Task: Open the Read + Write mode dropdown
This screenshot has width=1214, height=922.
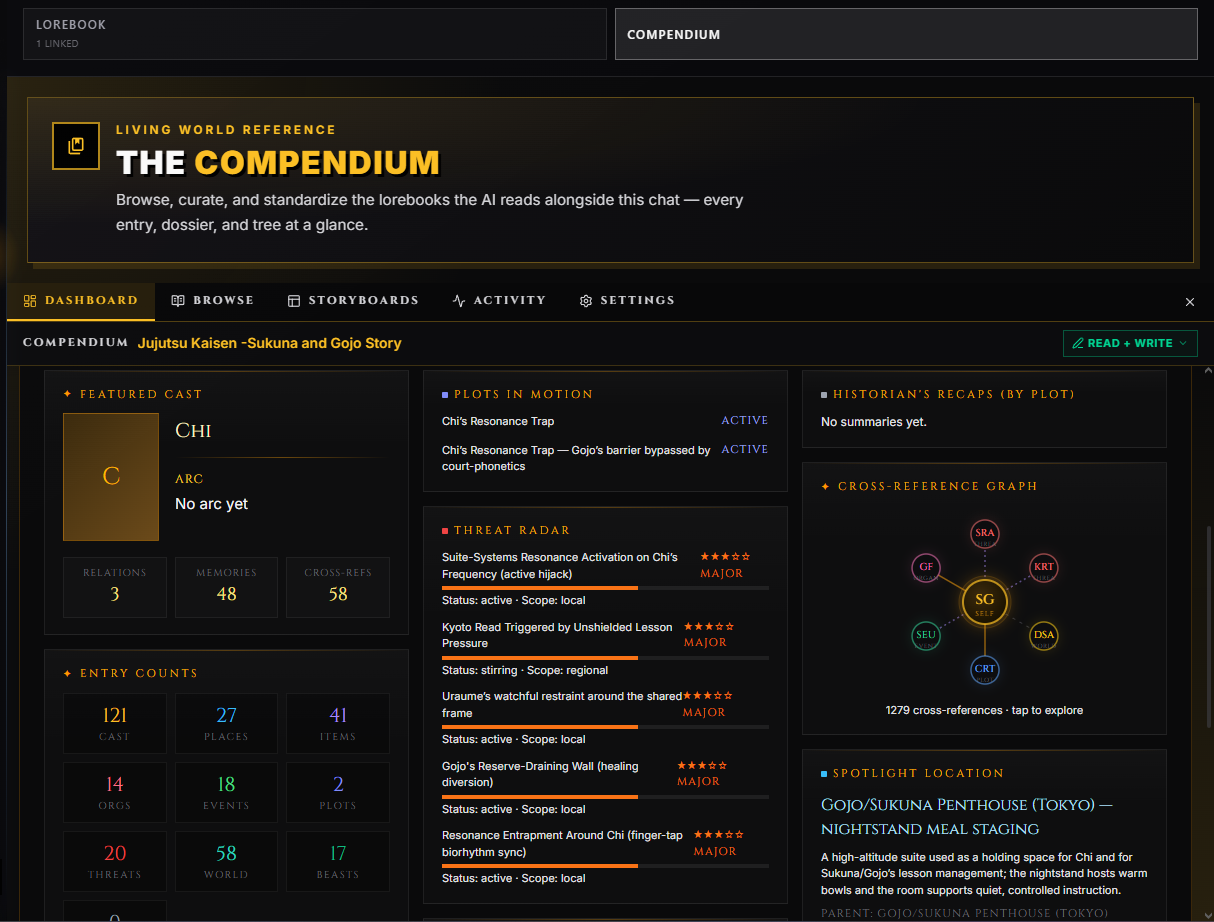Action: click(1130, 343)
